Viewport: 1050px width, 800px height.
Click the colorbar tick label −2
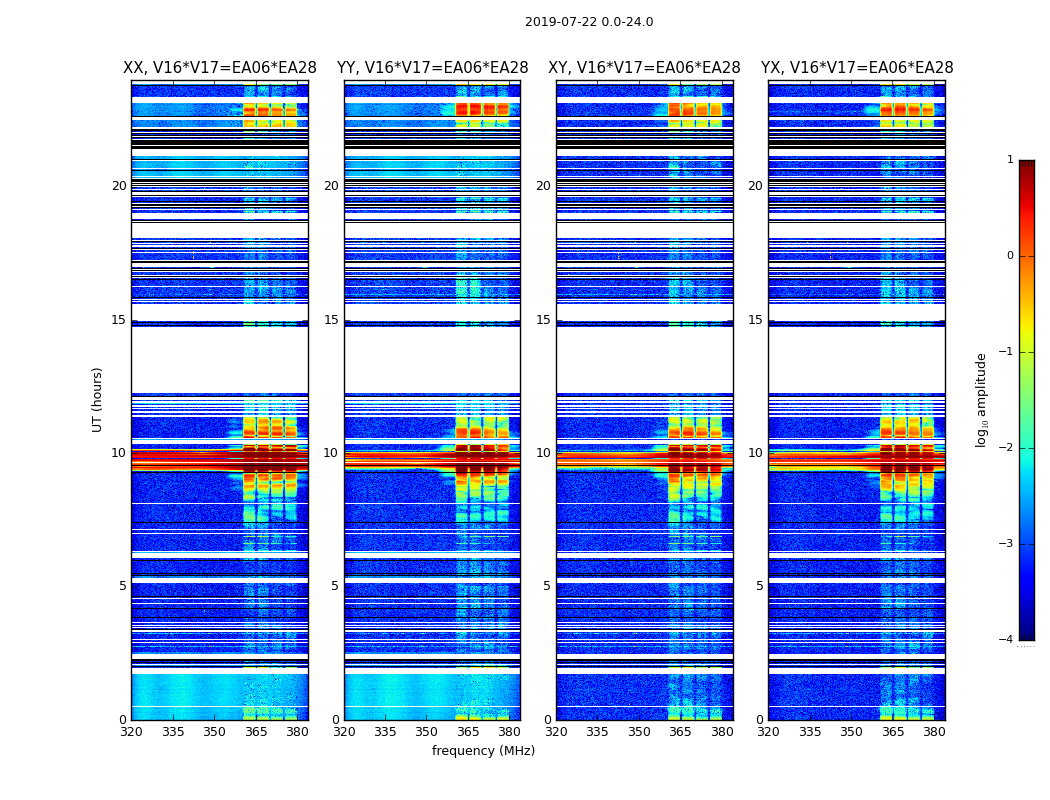coord(1006,447)
